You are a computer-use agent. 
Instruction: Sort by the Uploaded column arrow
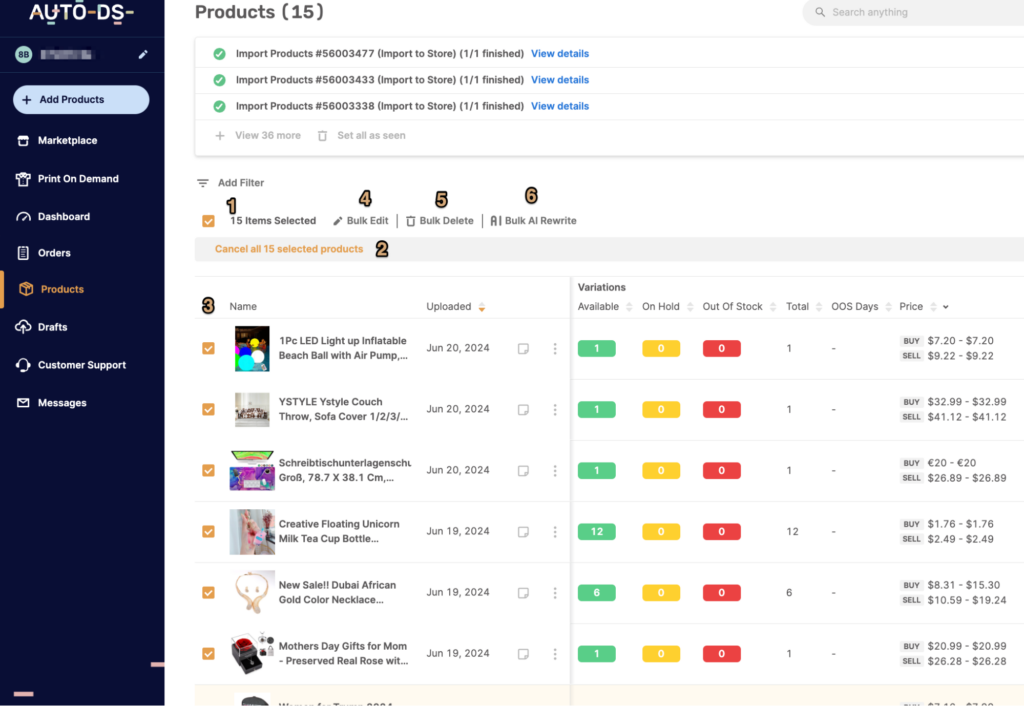coord(482,307)
